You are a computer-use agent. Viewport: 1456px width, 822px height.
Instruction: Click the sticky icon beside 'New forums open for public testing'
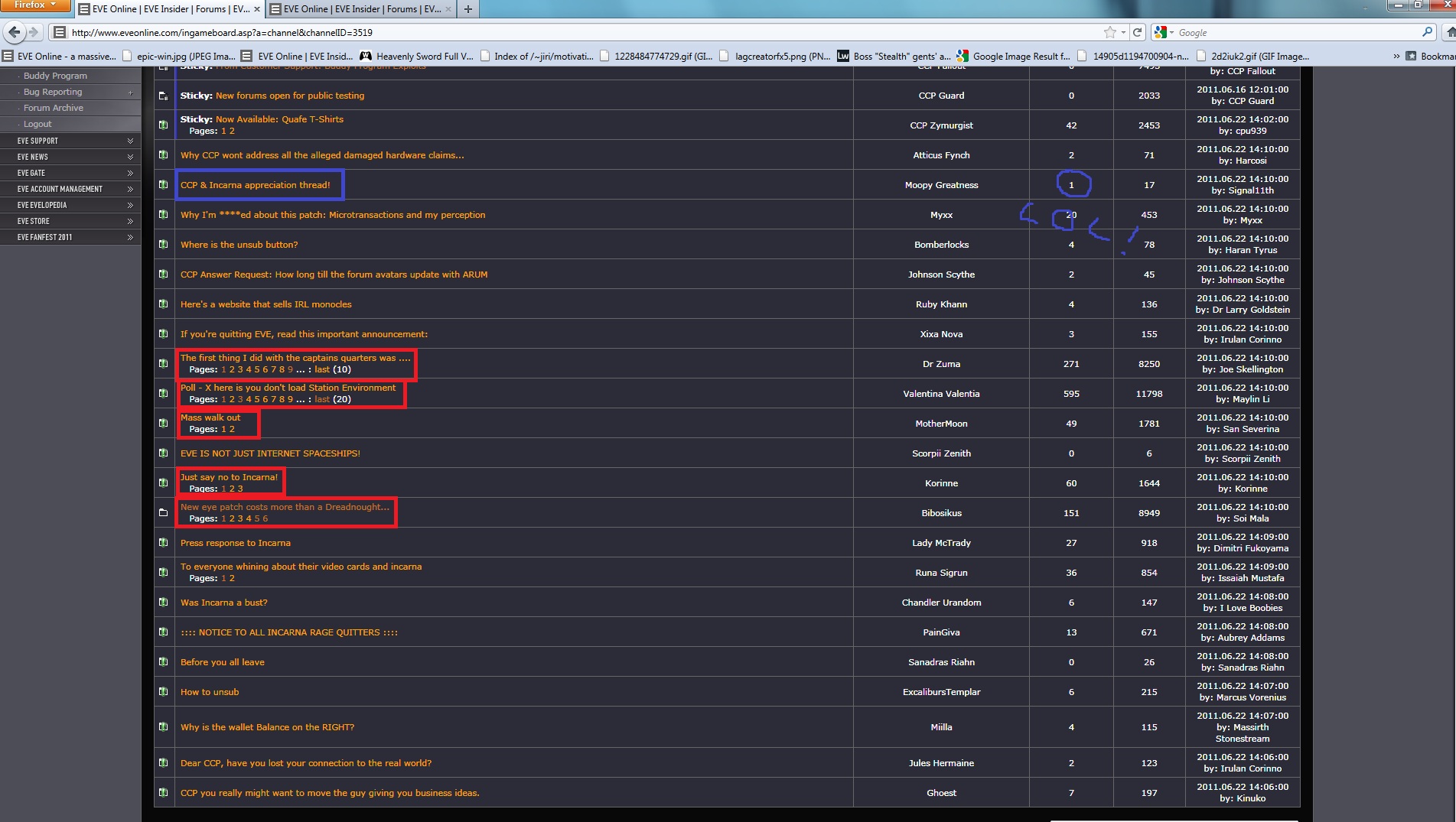pos(163,96)
